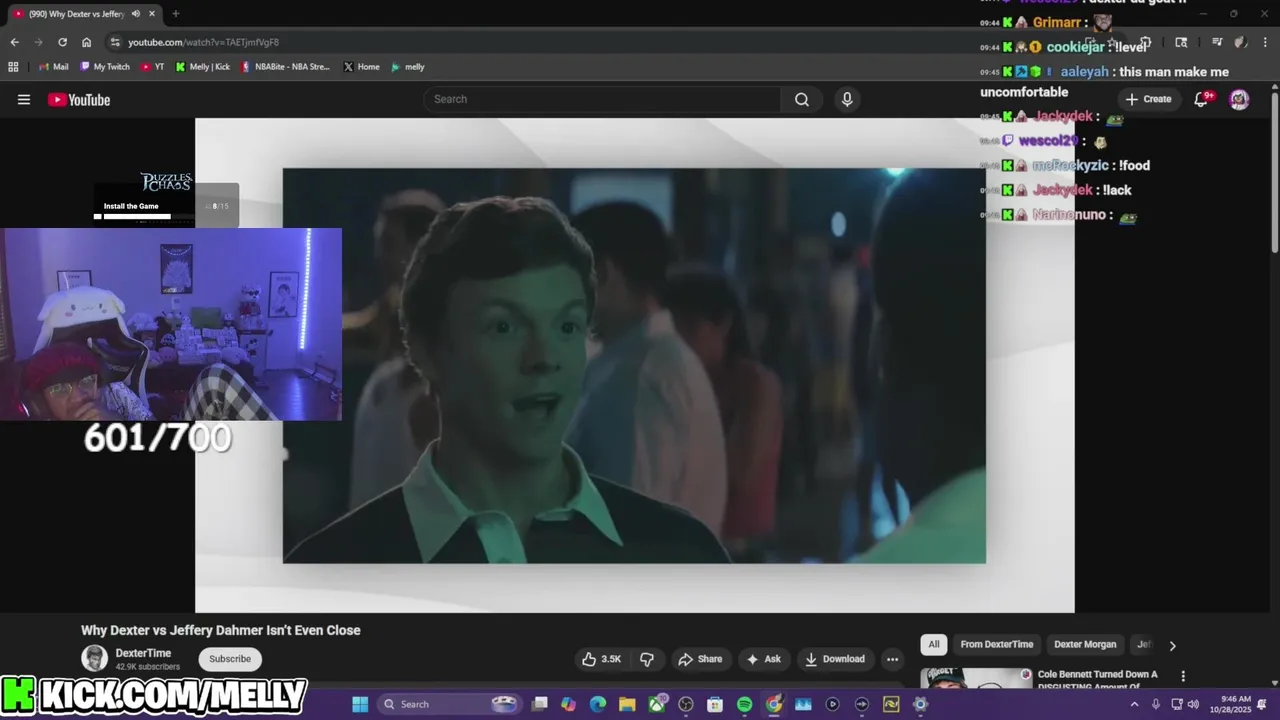The height and width of the screenshot is (720, 1280).
Task: Select the From DexterTime chip
Action: tap(996, 644)
